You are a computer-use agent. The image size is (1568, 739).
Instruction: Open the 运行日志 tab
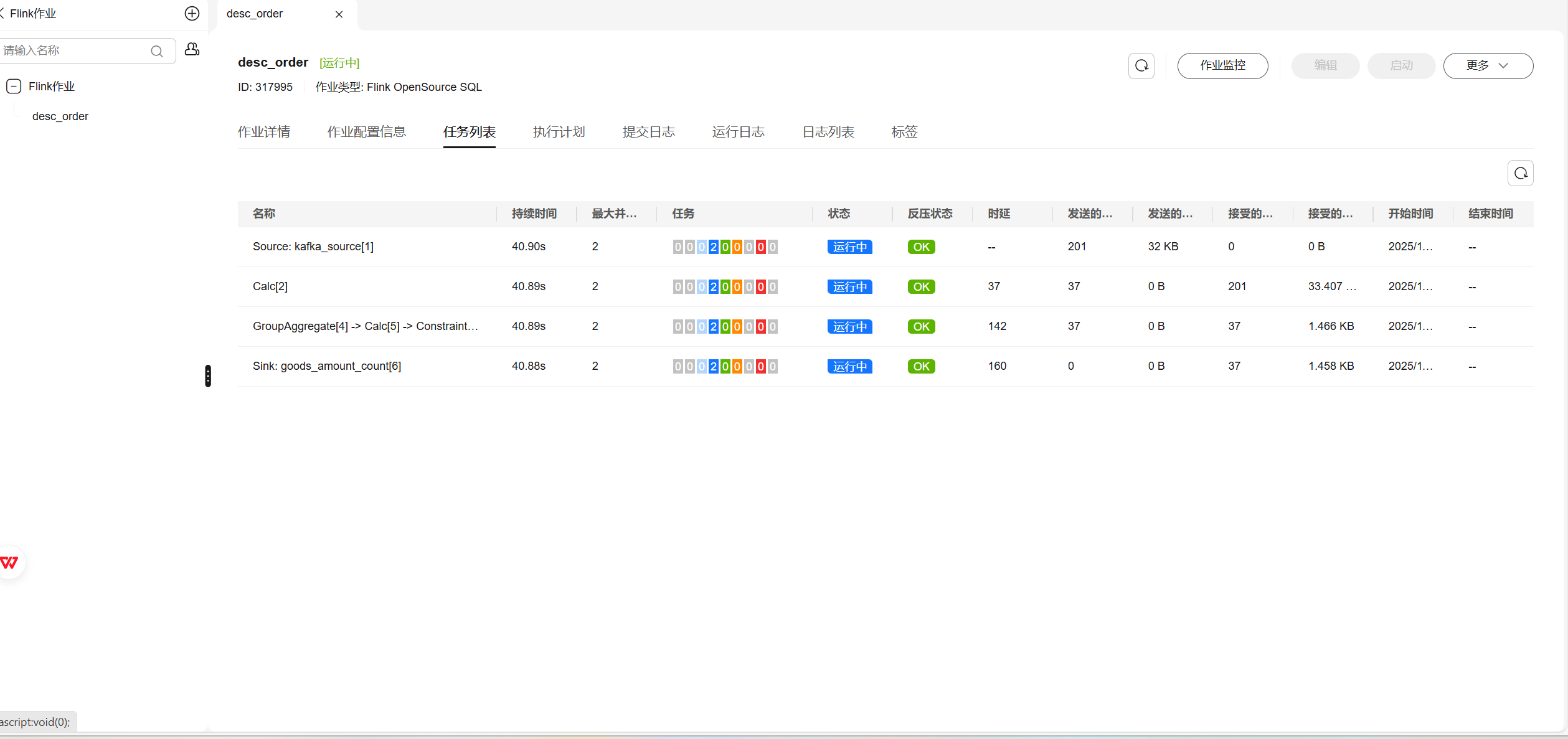[x=738, y=132]
